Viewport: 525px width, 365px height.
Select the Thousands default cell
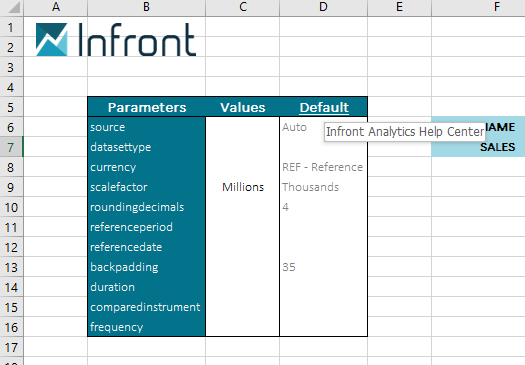tap(323, 187)
